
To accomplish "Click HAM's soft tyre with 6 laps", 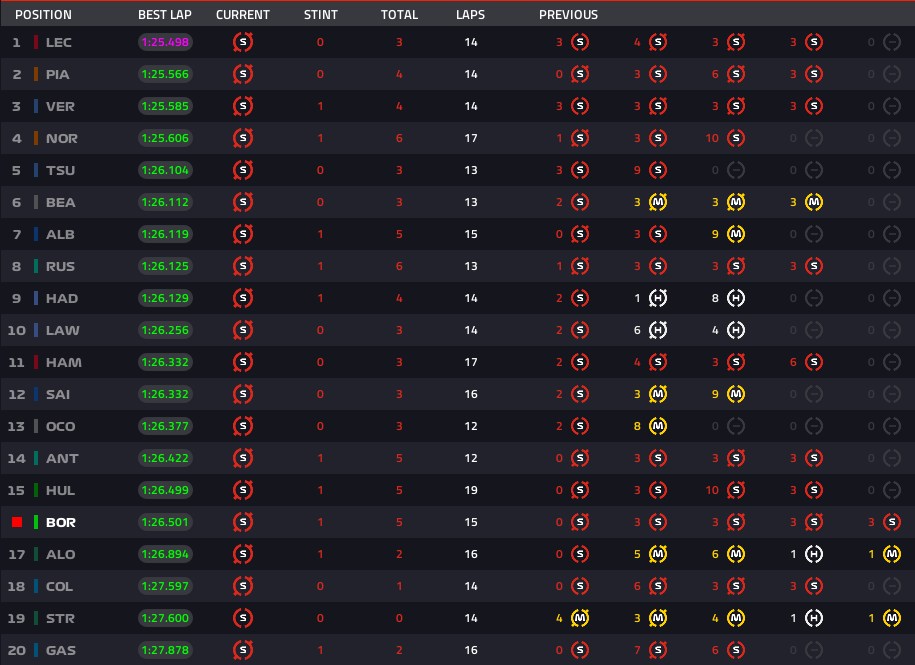I will coord(813,362).
